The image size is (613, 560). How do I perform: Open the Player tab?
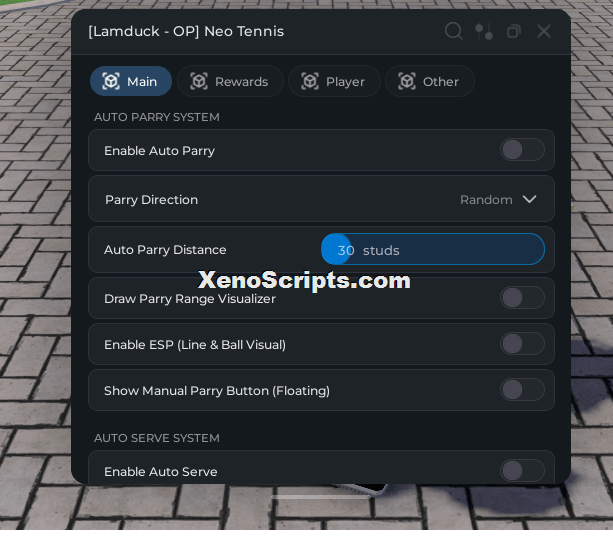tap(334, 81)
